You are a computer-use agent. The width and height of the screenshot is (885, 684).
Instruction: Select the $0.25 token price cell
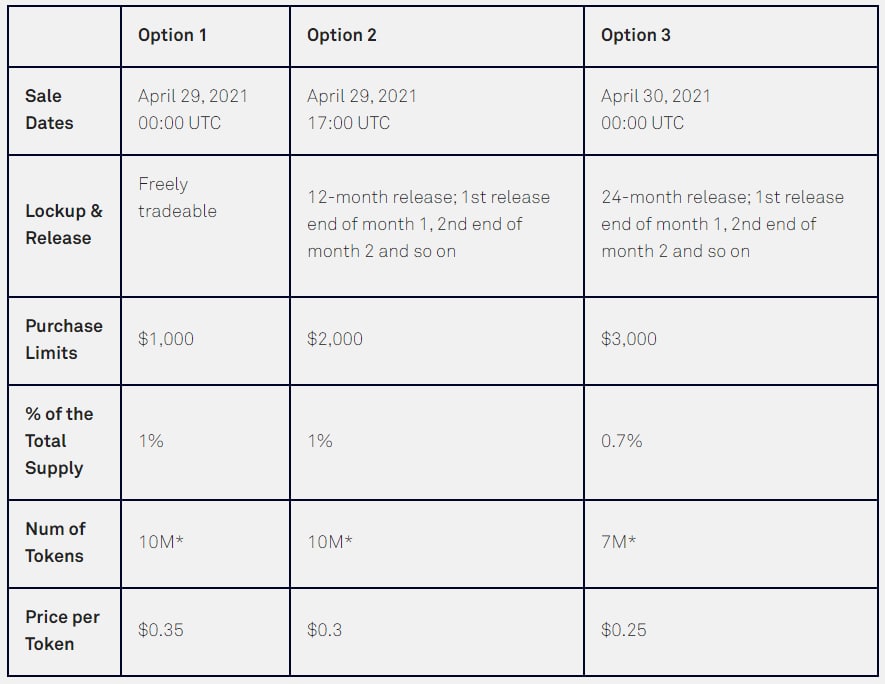tap(624, 630)
